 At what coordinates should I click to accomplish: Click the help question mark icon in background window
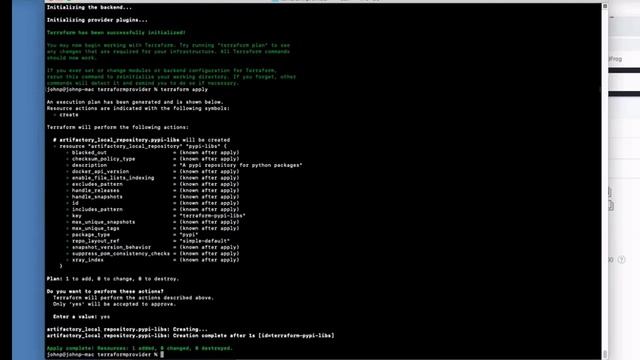coord(621,260)
